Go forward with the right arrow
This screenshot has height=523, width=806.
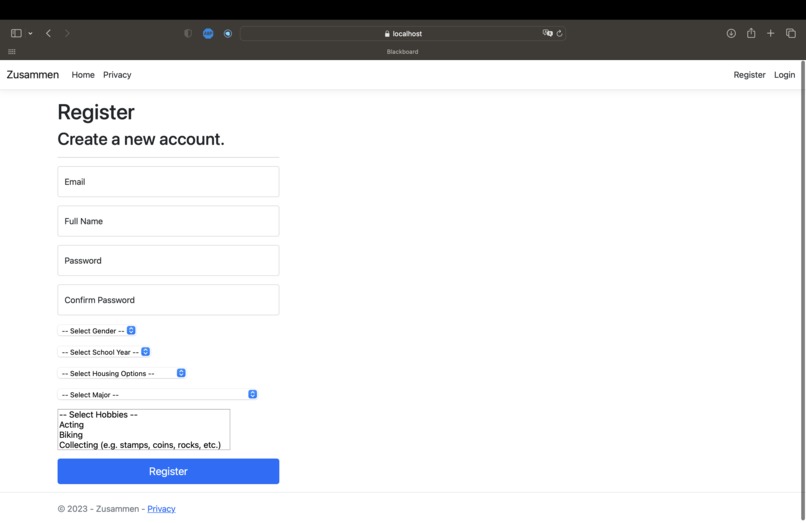tap(67, 33)
